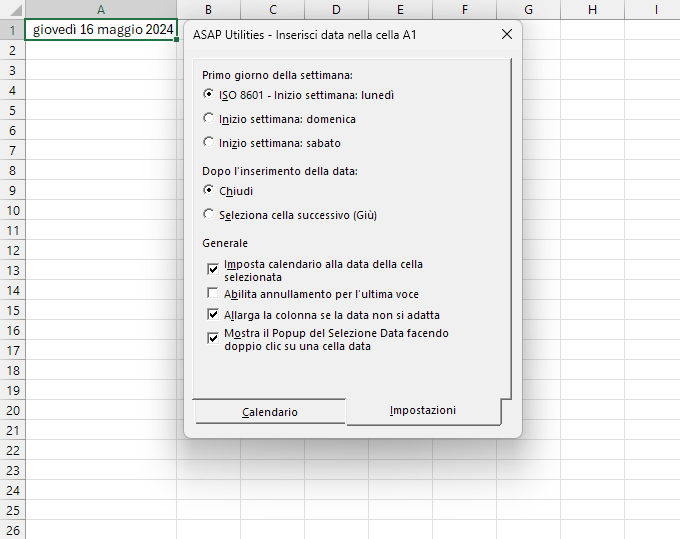Switch to the Calendario tab
Viewport: 680px width, 539px height.
(270, 412)
